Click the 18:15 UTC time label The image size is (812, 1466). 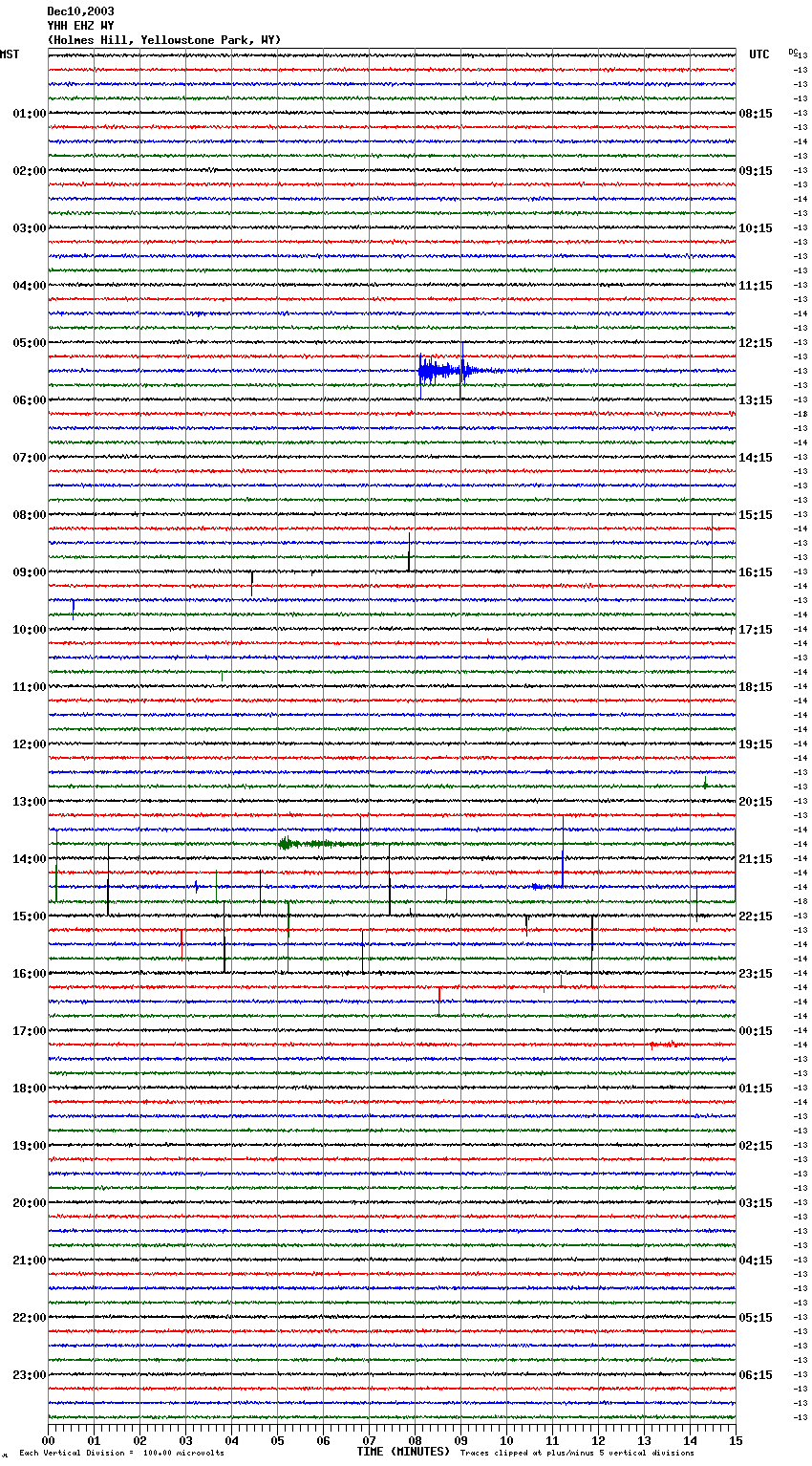(x=756, y=687)
